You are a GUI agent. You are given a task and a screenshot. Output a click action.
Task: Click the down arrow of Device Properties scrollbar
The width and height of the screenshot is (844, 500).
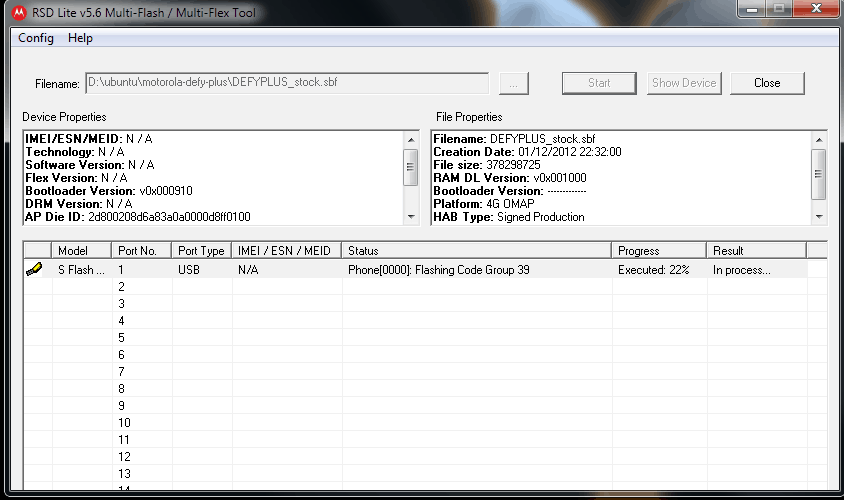tap(411, 216)
